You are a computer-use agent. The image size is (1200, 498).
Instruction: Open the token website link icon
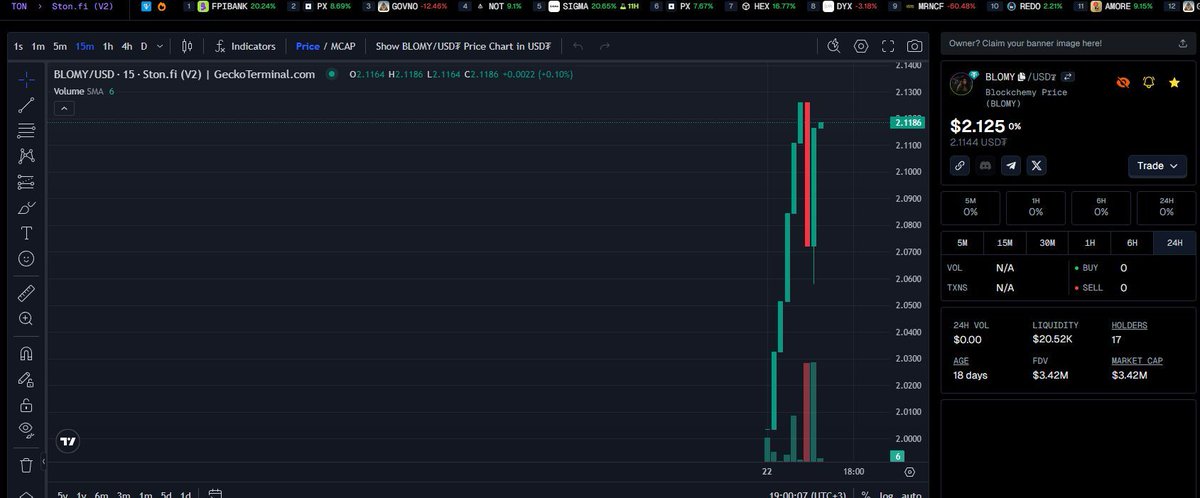point(959,166)
